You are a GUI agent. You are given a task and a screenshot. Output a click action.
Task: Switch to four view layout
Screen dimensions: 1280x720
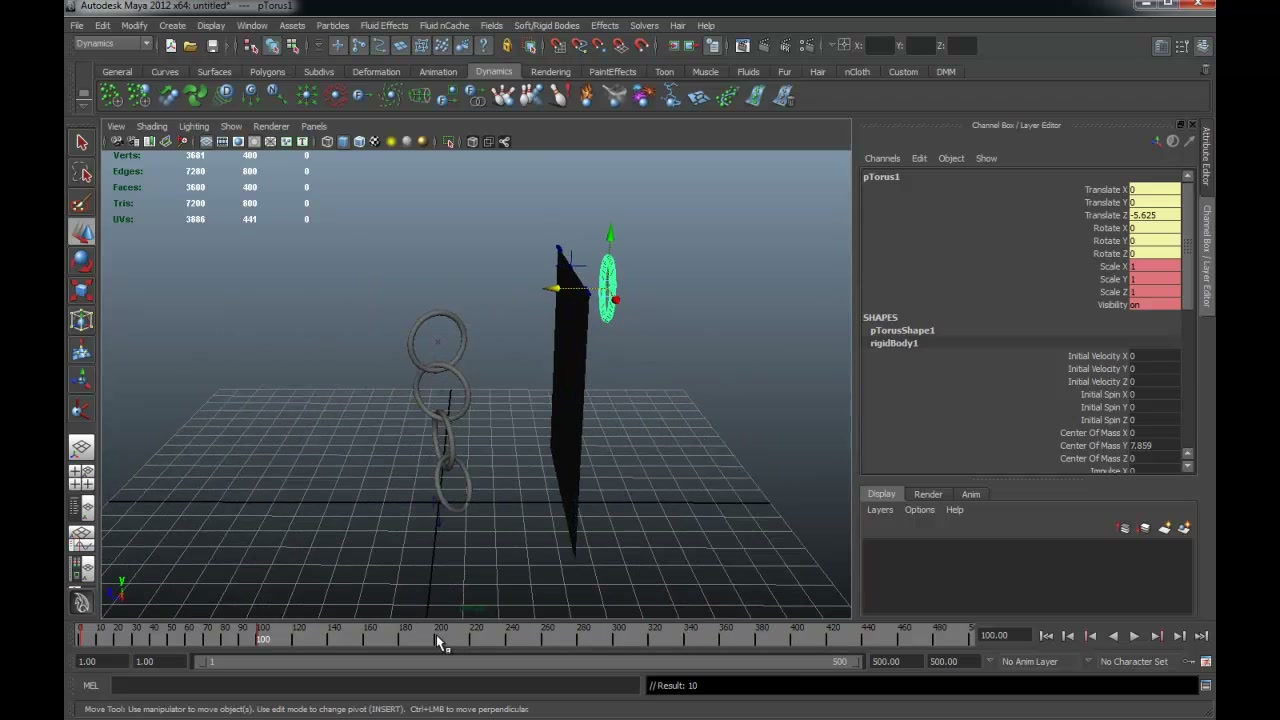pyautogui.click(x=82, y=478)
